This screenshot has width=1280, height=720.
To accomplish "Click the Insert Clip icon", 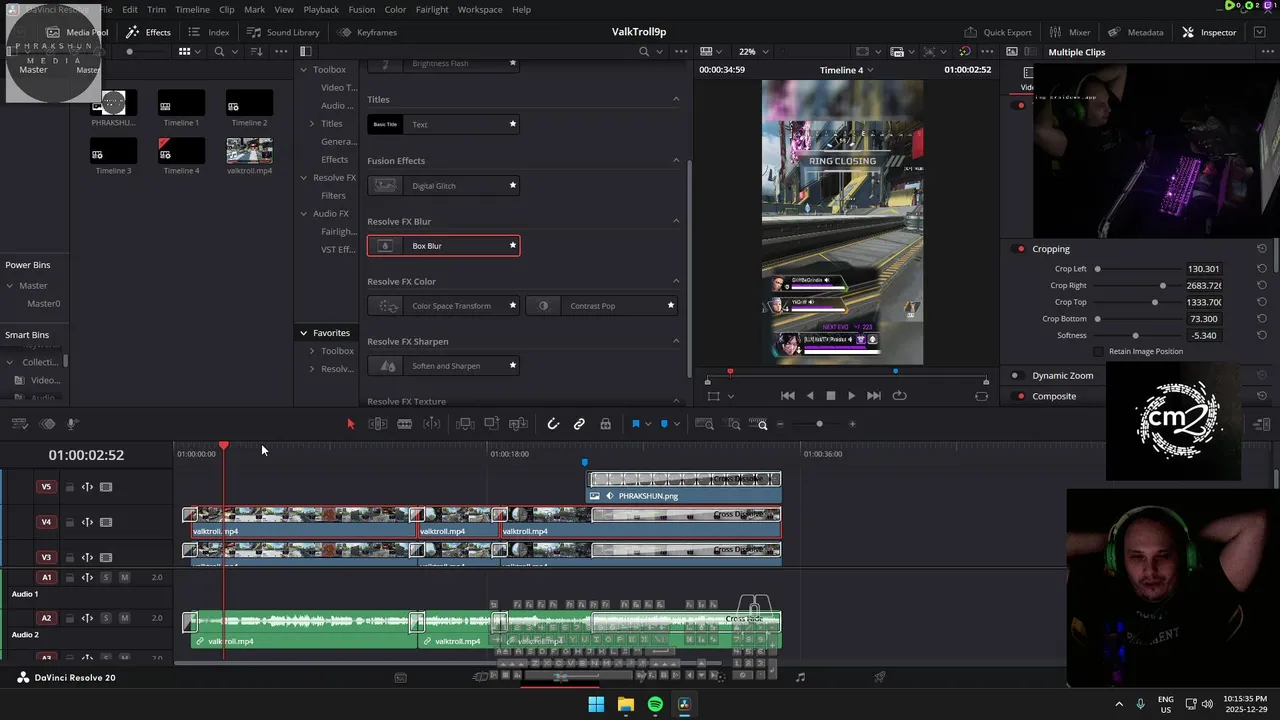I will pyautogui.click(x=465, y=424).
